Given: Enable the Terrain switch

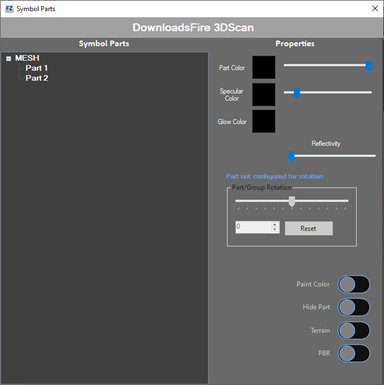Looking at the screenshot, I should coord(354,331).
